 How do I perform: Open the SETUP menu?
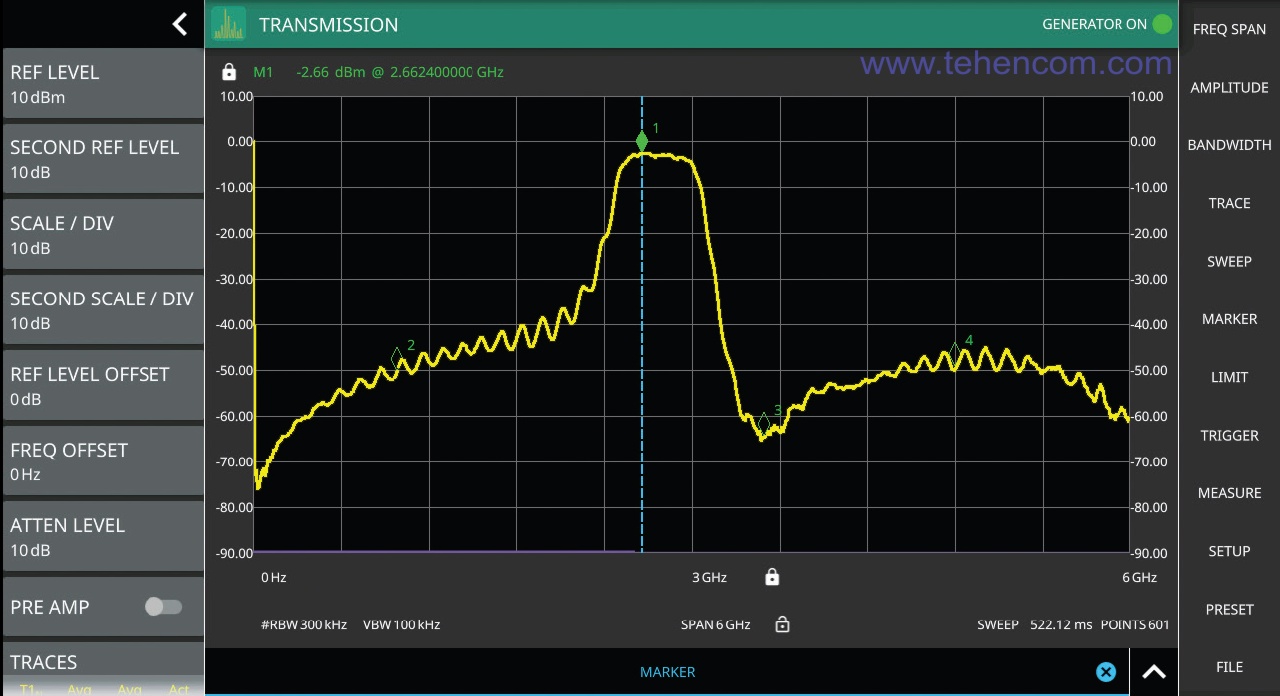coord(1229,551)
